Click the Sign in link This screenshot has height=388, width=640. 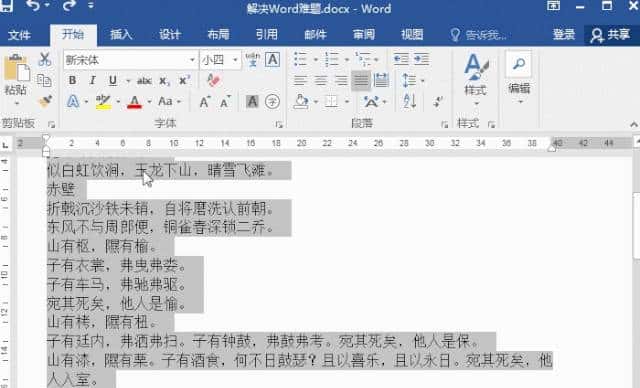564,35
